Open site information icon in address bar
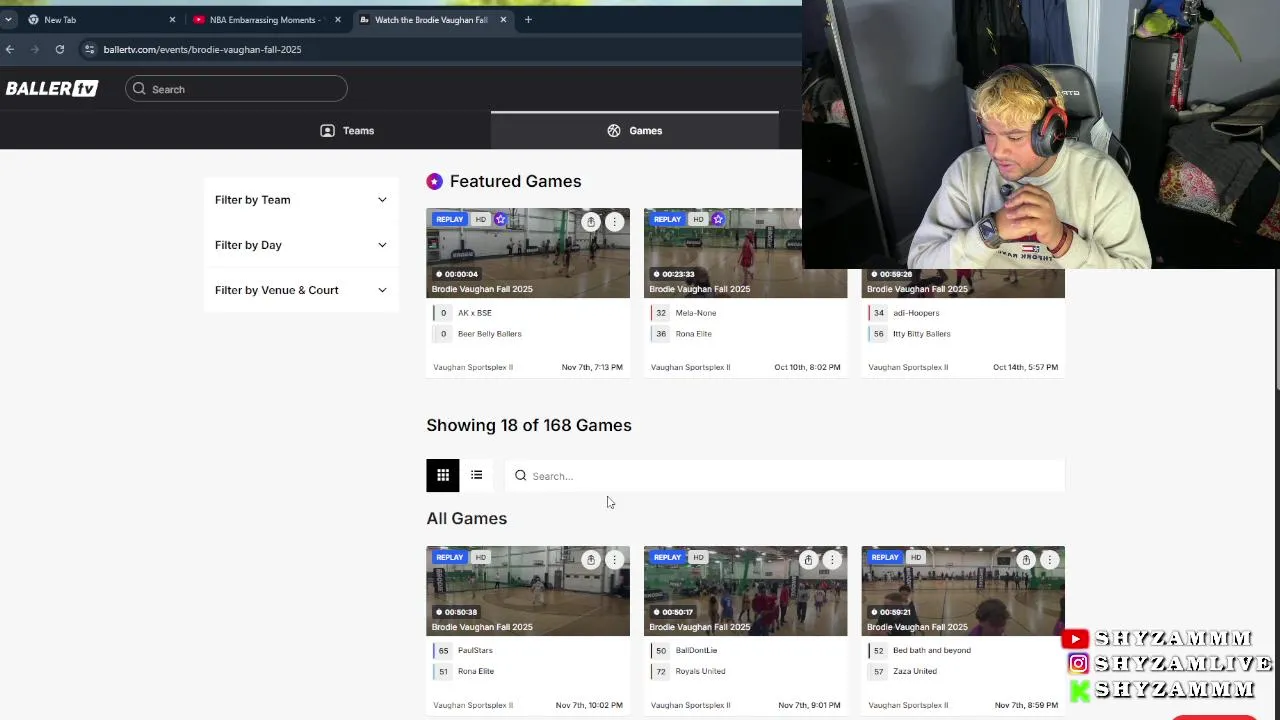The width and height of the screenshot is (1280, 720). click(x=89, y=49)
